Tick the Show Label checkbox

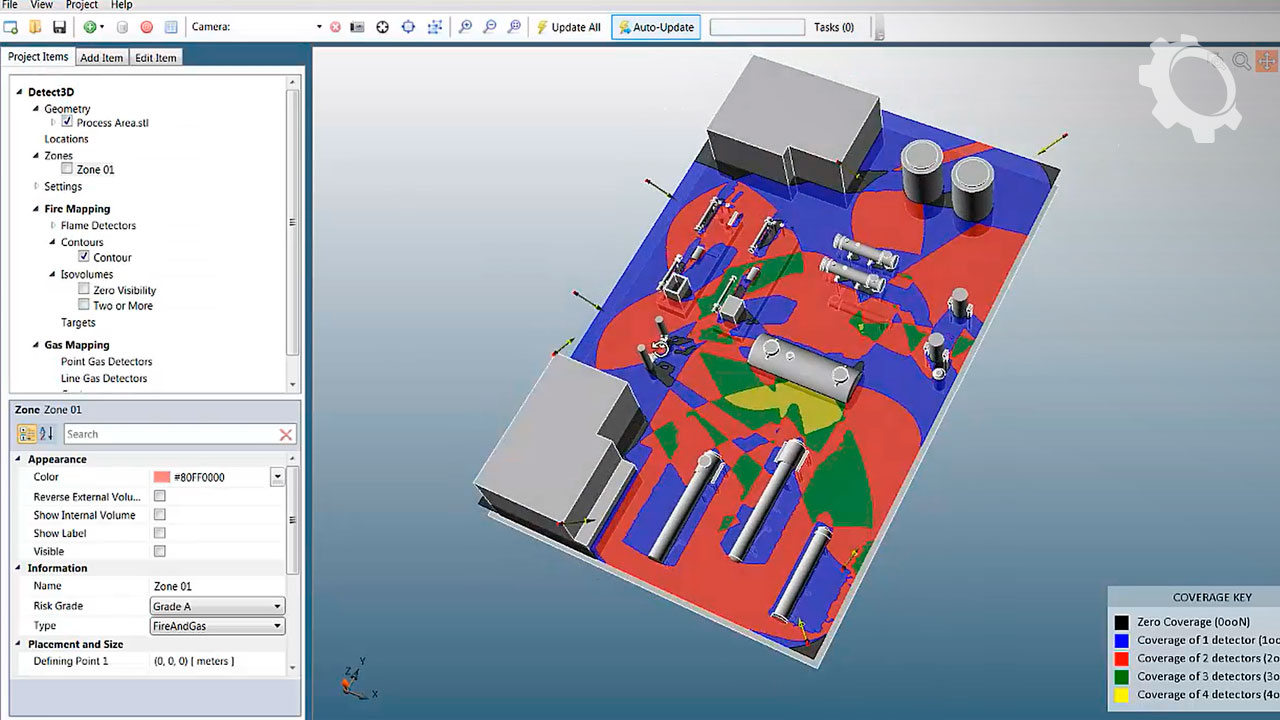(x=160, y=533)
